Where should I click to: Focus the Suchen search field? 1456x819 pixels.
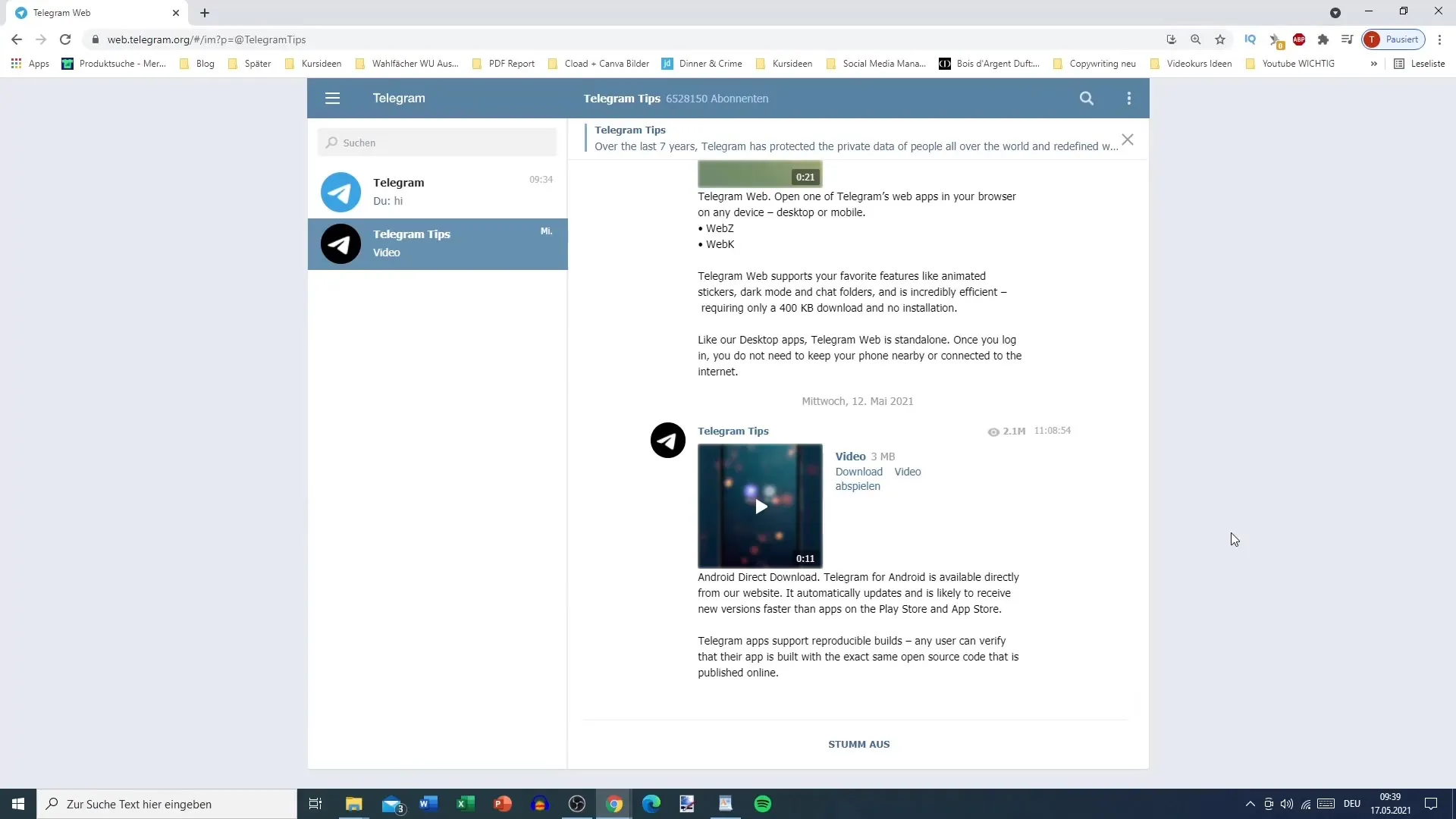(437, 143)
